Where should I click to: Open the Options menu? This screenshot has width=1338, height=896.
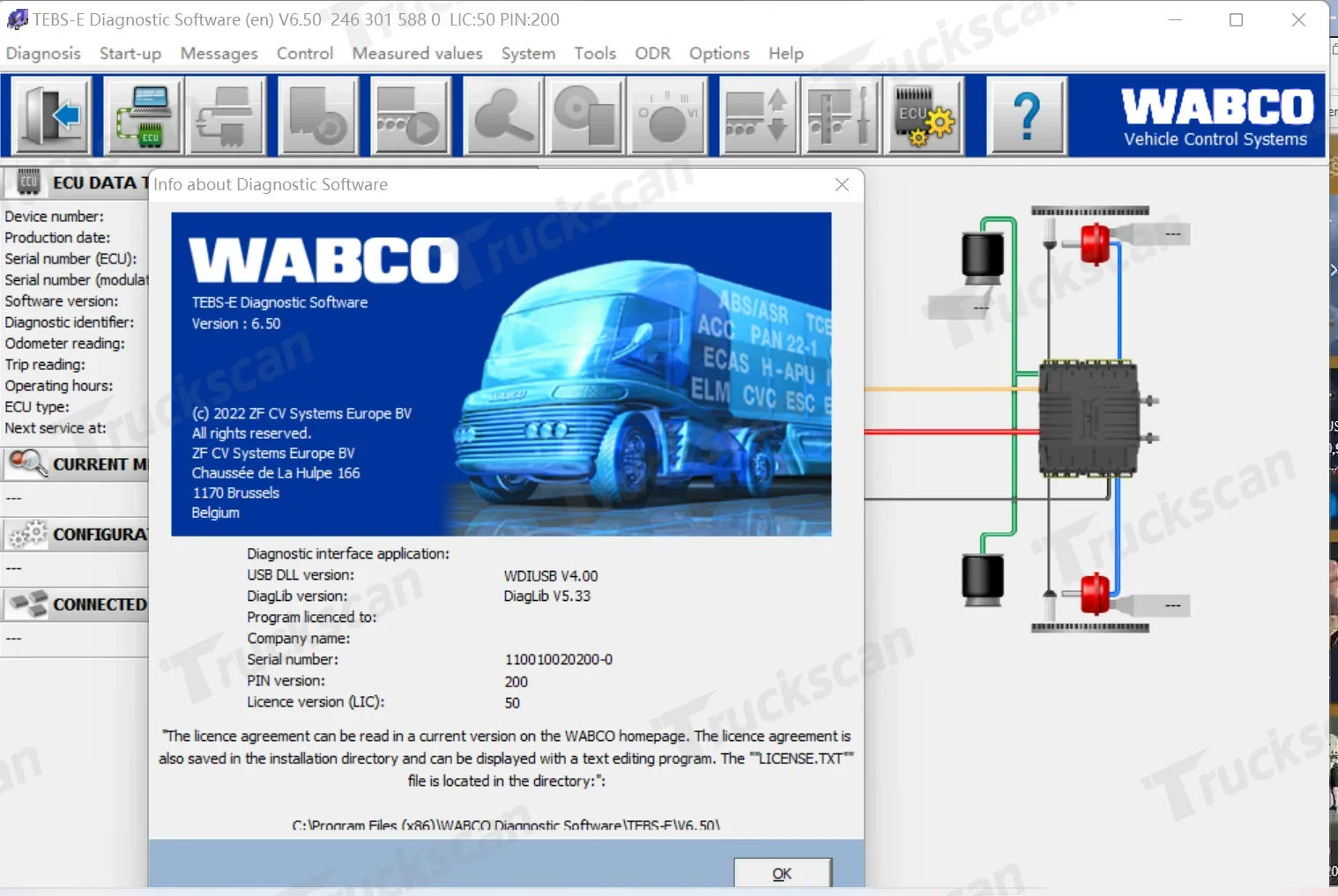point(718,53)
